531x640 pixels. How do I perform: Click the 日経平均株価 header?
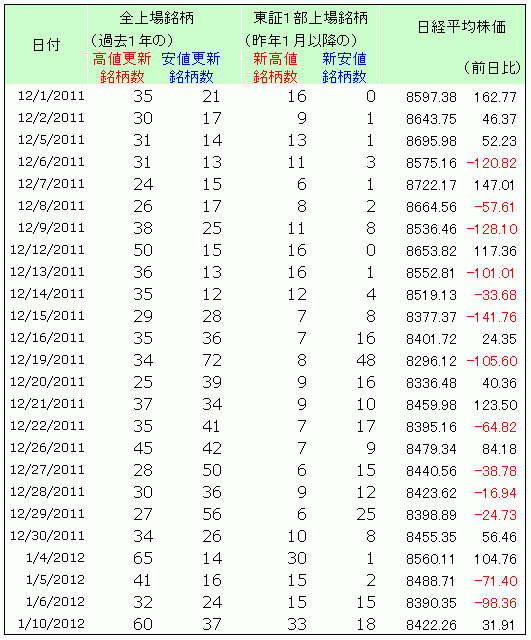[462, 27]
